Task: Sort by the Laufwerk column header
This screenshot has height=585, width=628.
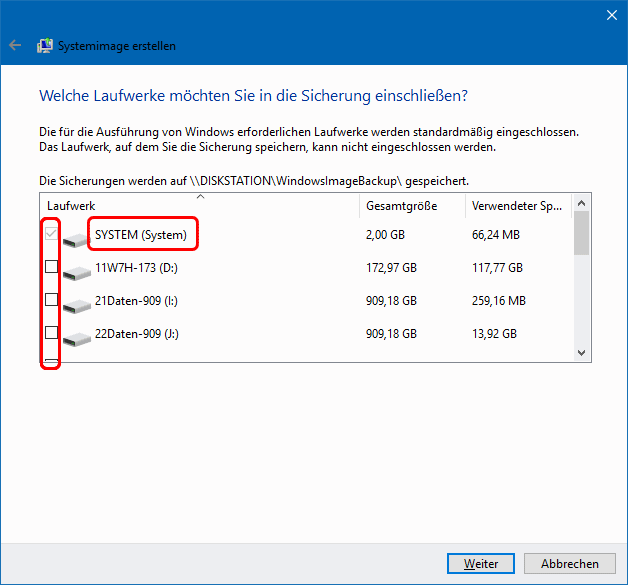Action: point(198,205)
